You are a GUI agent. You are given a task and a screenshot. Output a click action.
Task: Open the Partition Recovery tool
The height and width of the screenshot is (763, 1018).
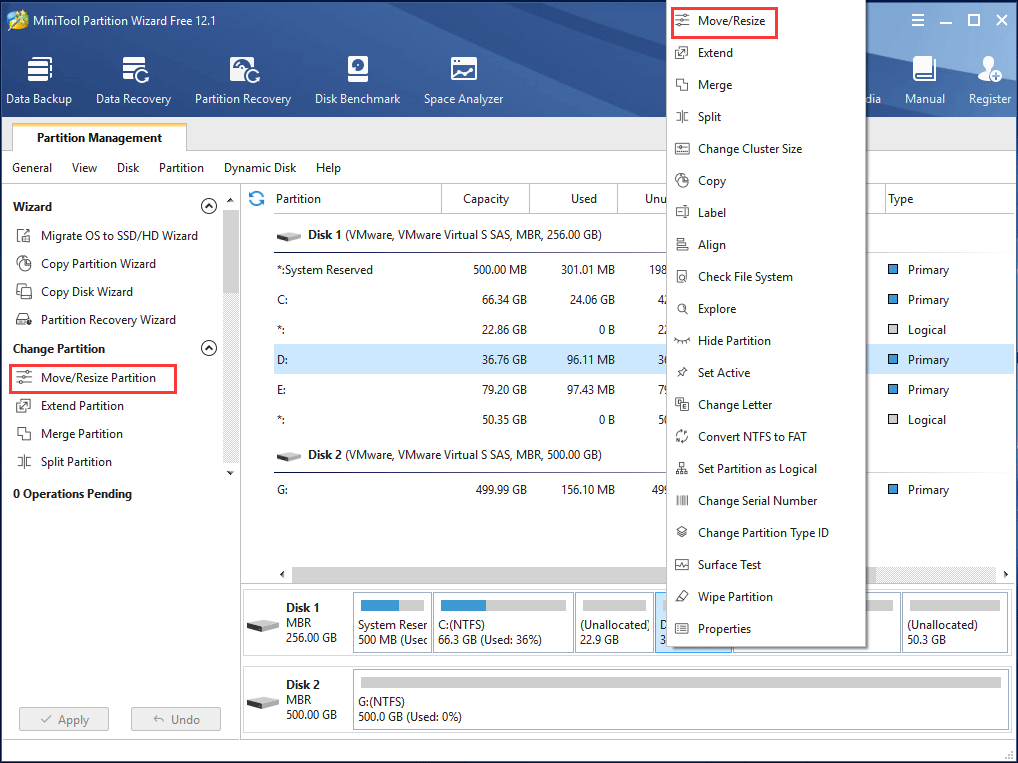coord(243,81)
